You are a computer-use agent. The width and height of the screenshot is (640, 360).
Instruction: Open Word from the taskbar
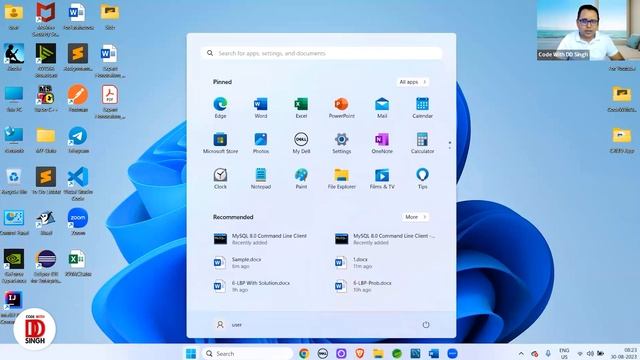[x=434, y=353]
